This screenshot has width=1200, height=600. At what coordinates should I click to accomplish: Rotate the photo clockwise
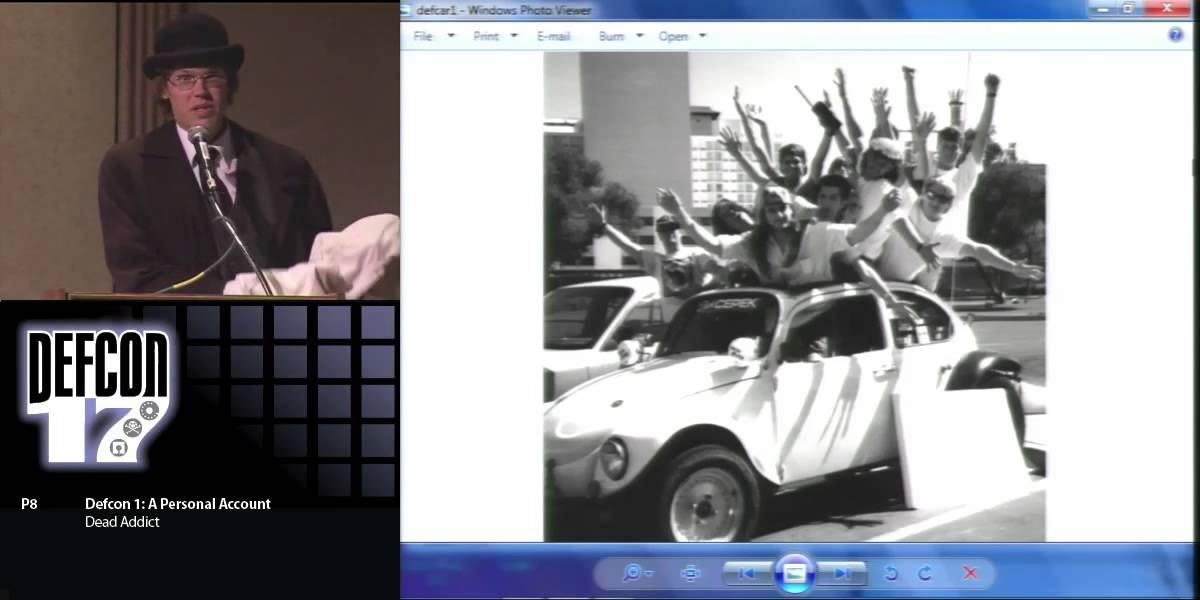925,573
